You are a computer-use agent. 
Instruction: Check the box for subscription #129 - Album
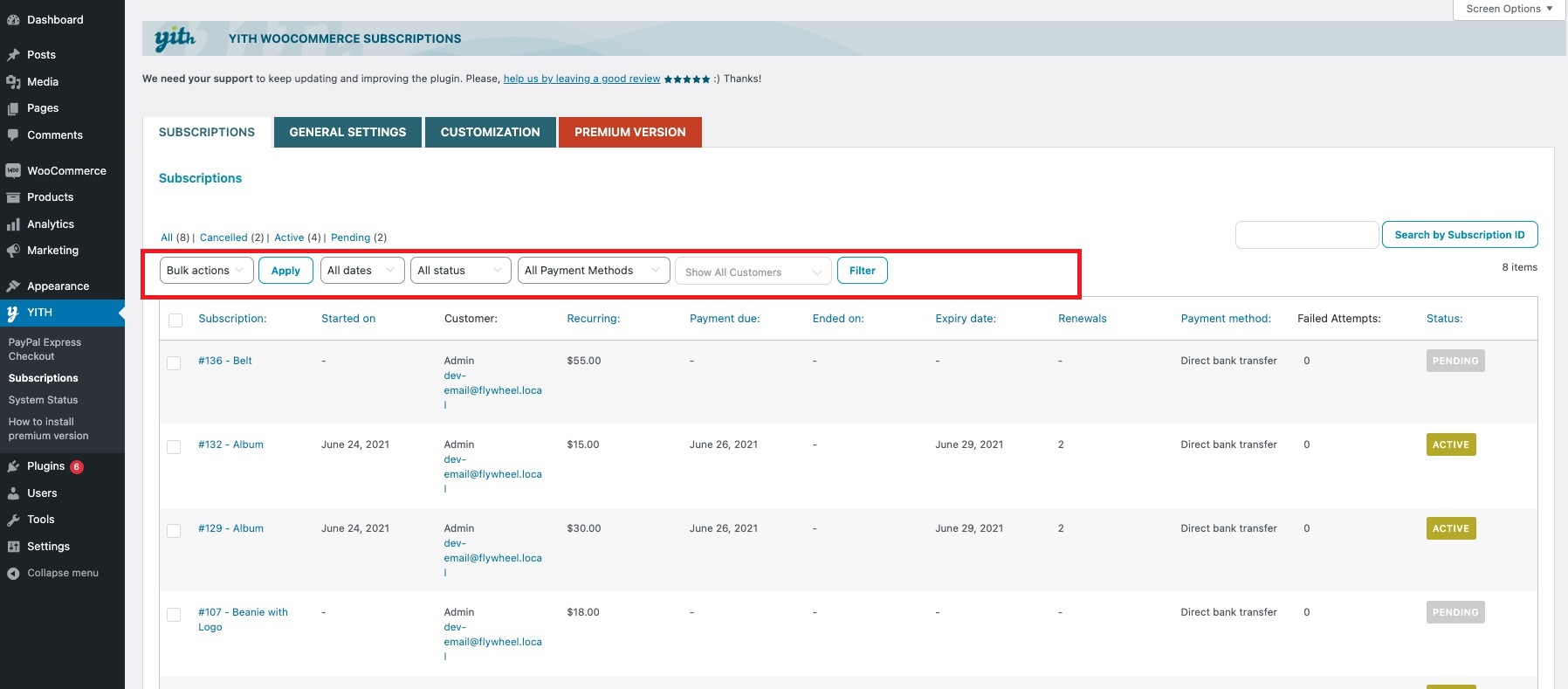coord(174,530)
